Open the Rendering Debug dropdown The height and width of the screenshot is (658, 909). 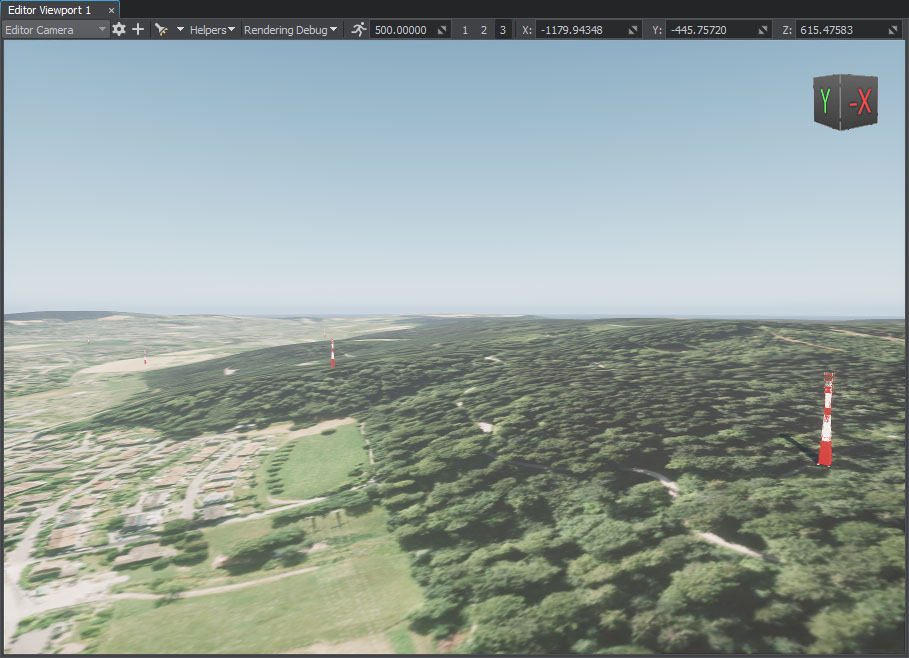[x=290, y=30]
